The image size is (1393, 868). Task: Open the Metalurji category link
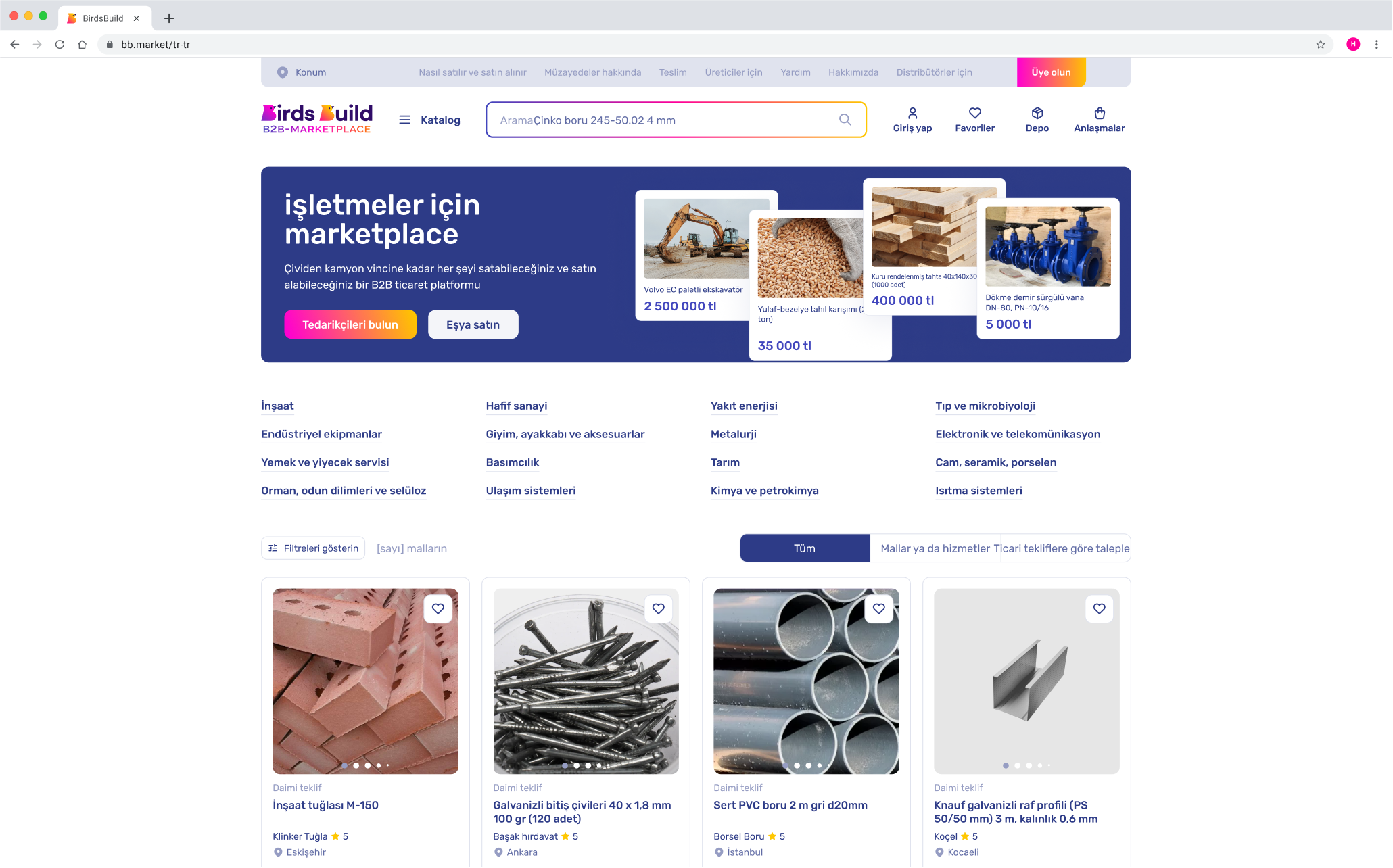point(733,434)
